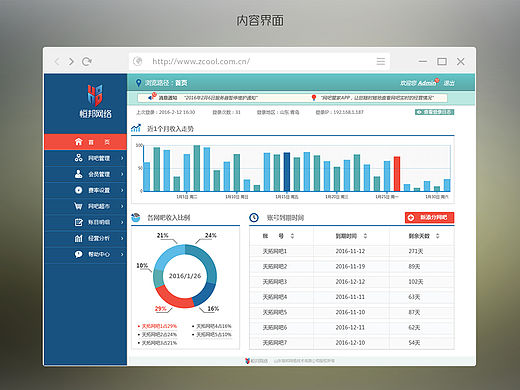Expand the 网吧管理 chevron
This screenshot has height=390, width=520.
pos(122,158)
